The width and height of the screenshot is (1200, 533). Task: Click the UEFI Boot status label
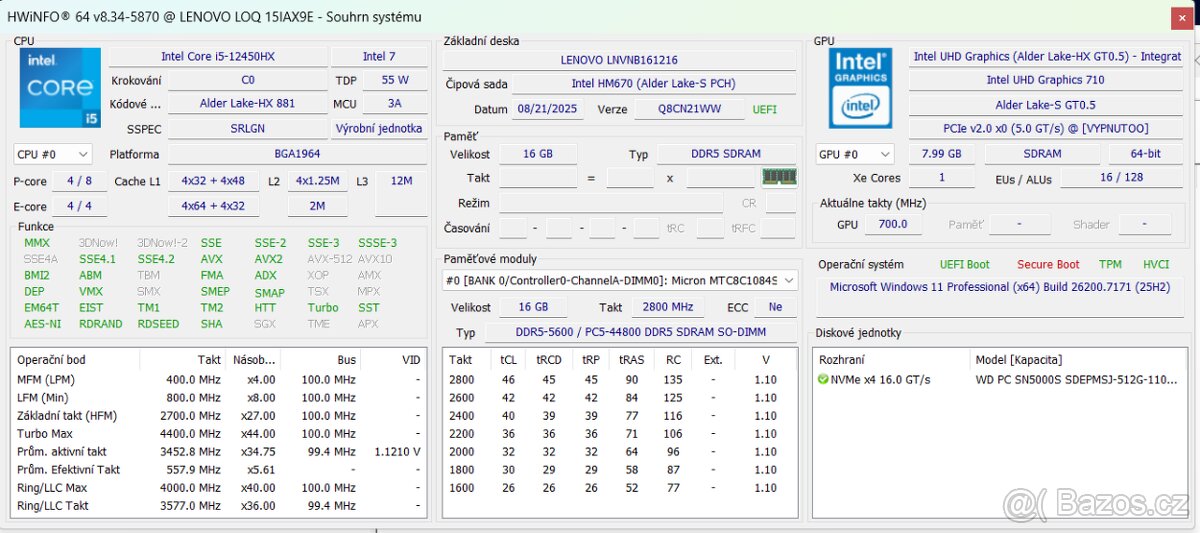964,265
